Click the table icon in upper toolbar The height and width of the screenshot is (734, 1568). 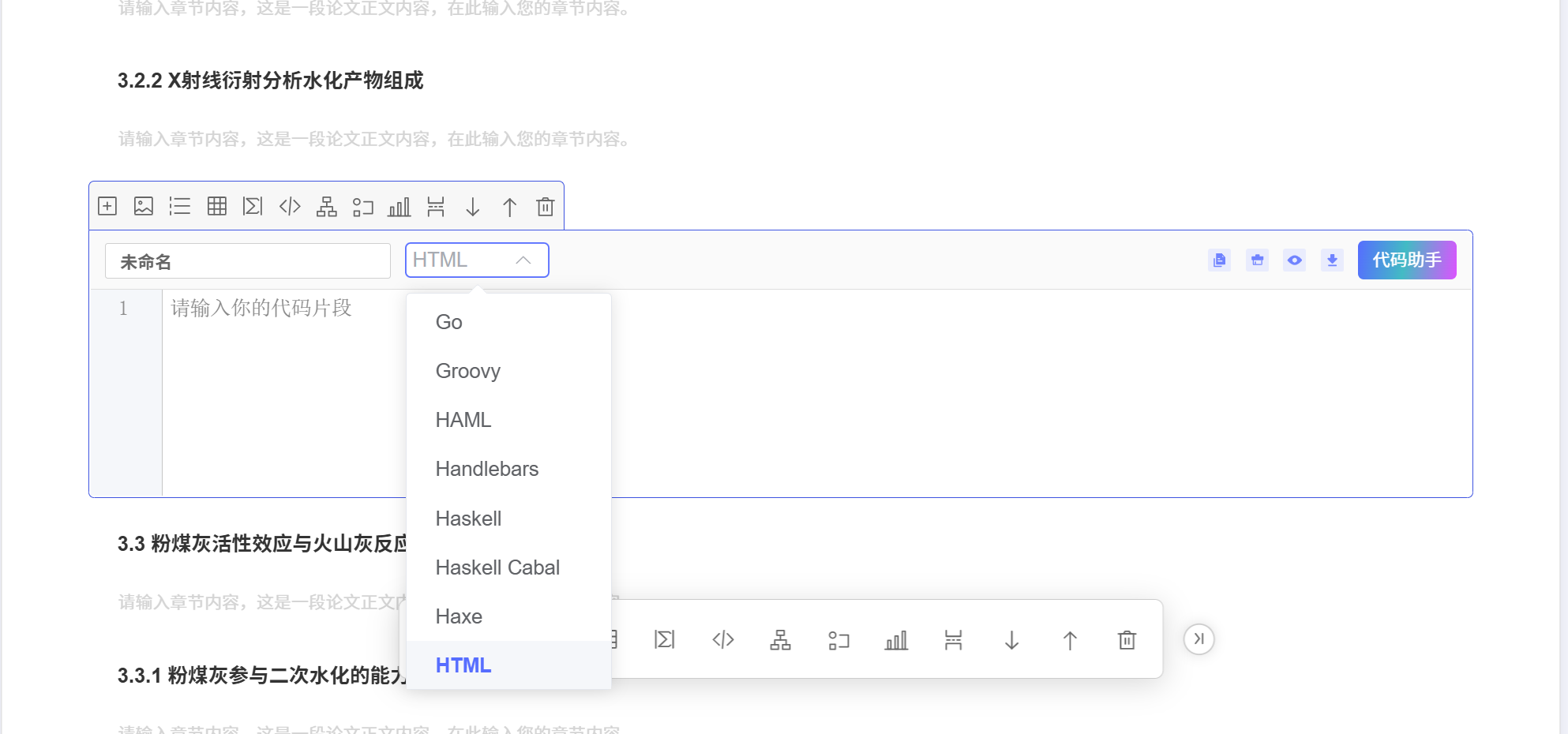click(x=216, y=207)
